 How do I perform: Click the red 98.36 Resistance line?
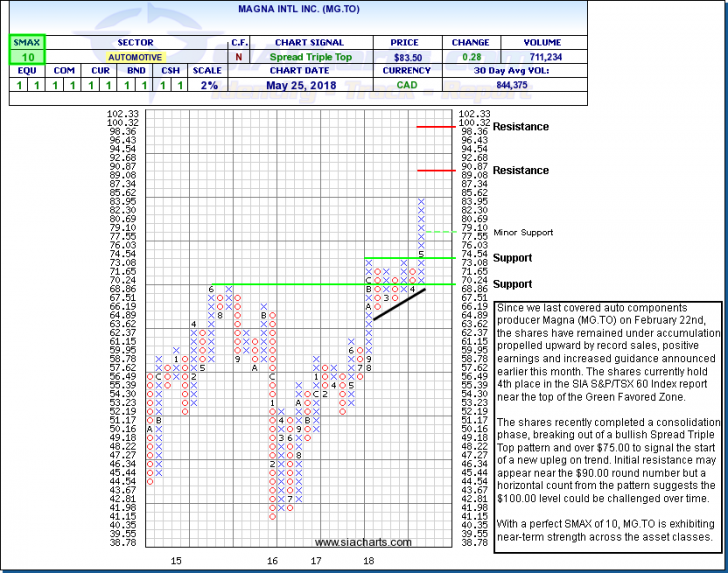[x=437, y=127]
